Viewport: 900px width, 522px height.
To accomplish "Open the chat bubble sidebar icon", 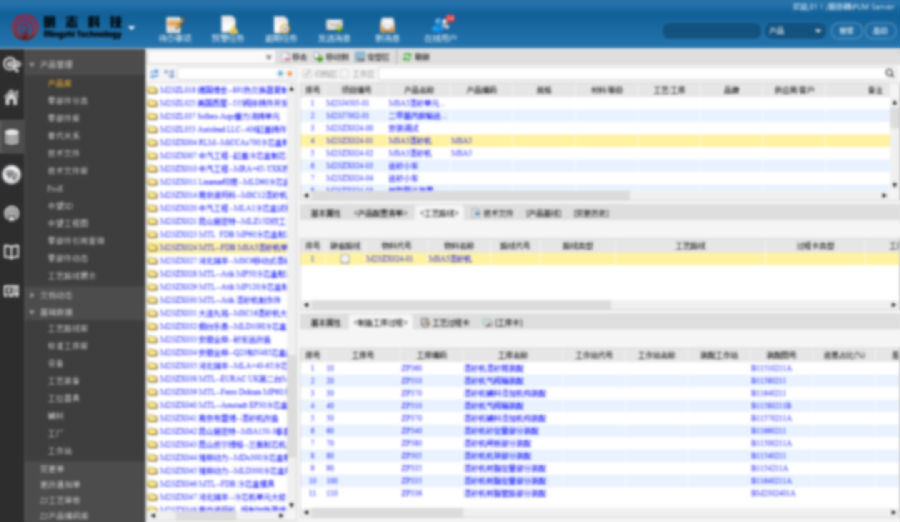I will click(x=11, y=174).
